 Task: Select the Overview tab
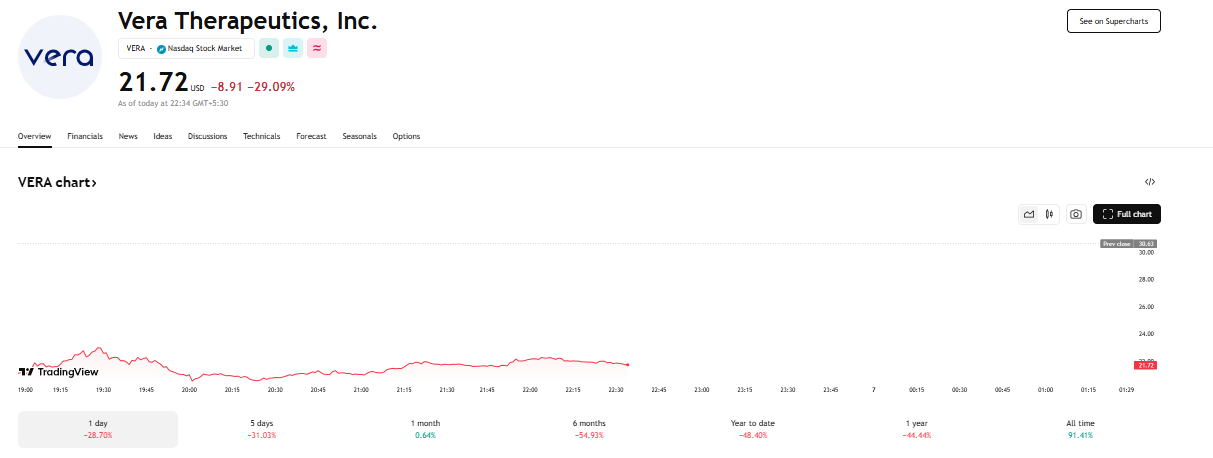(x=34, y=136)
